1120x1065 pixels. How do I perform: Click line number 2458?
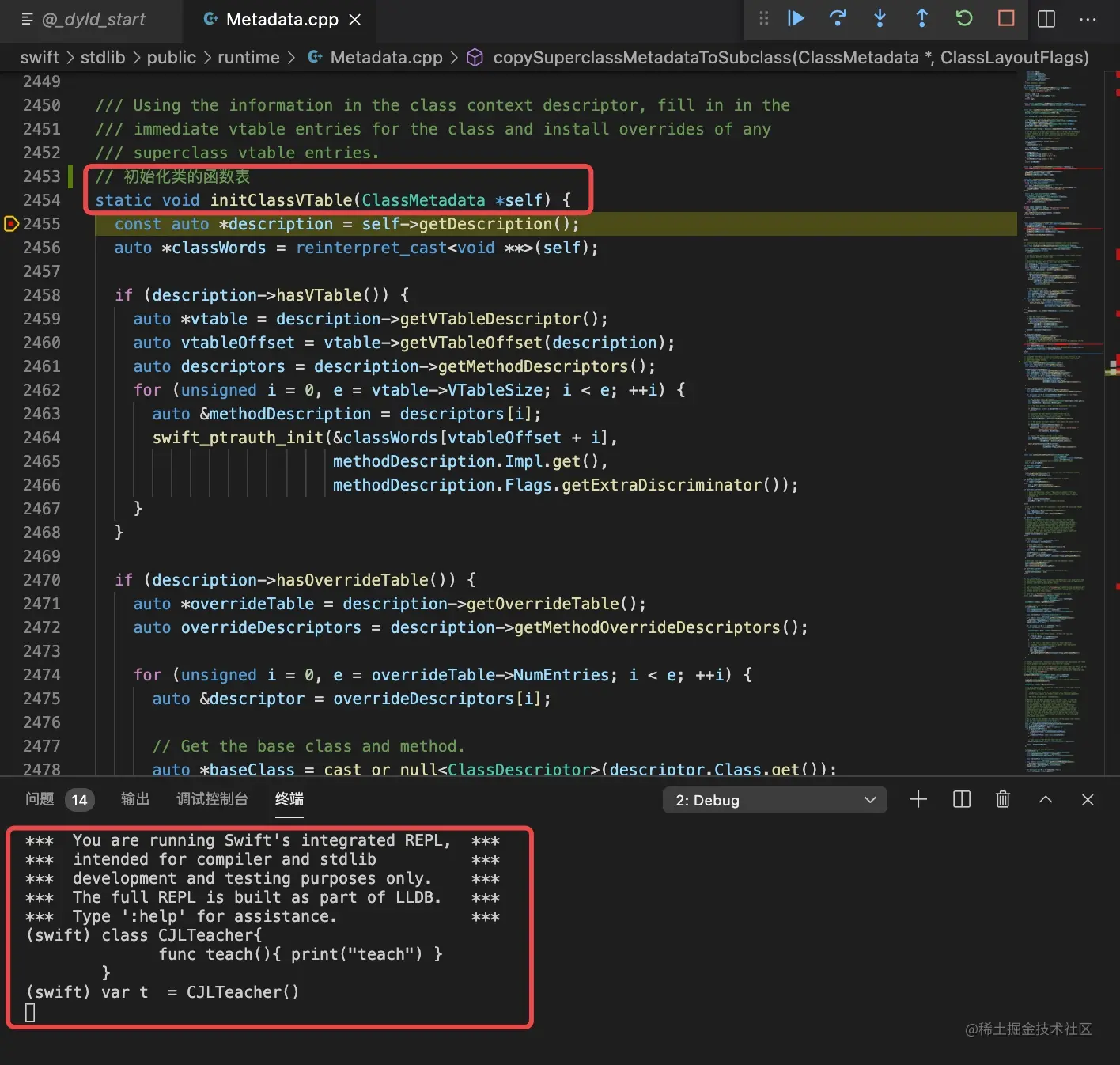(41, 295)
